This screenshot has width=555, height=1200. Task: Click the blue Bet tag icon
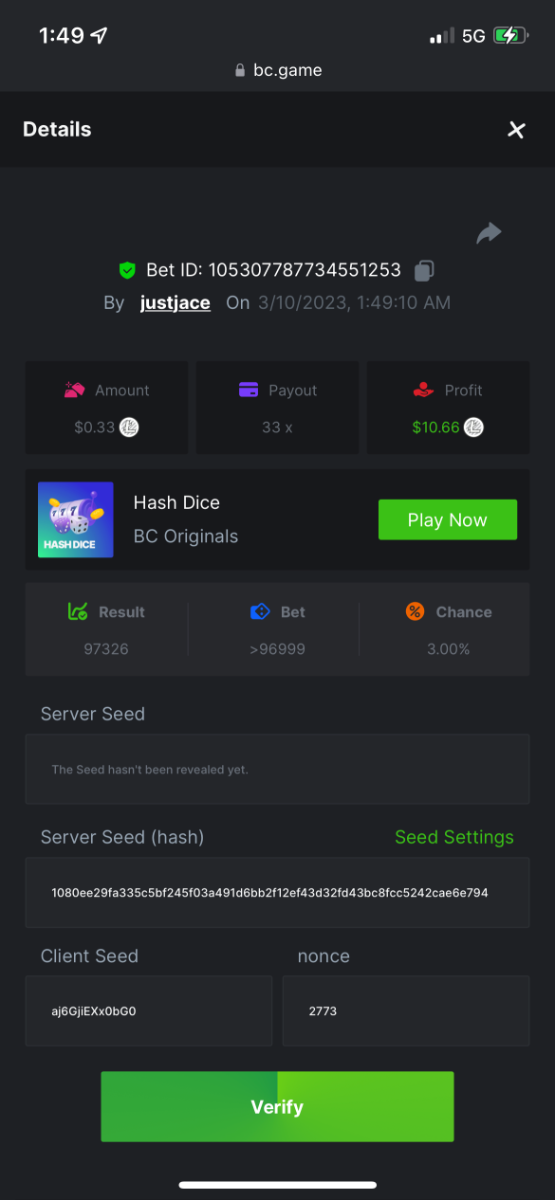(x=259, y=612)
